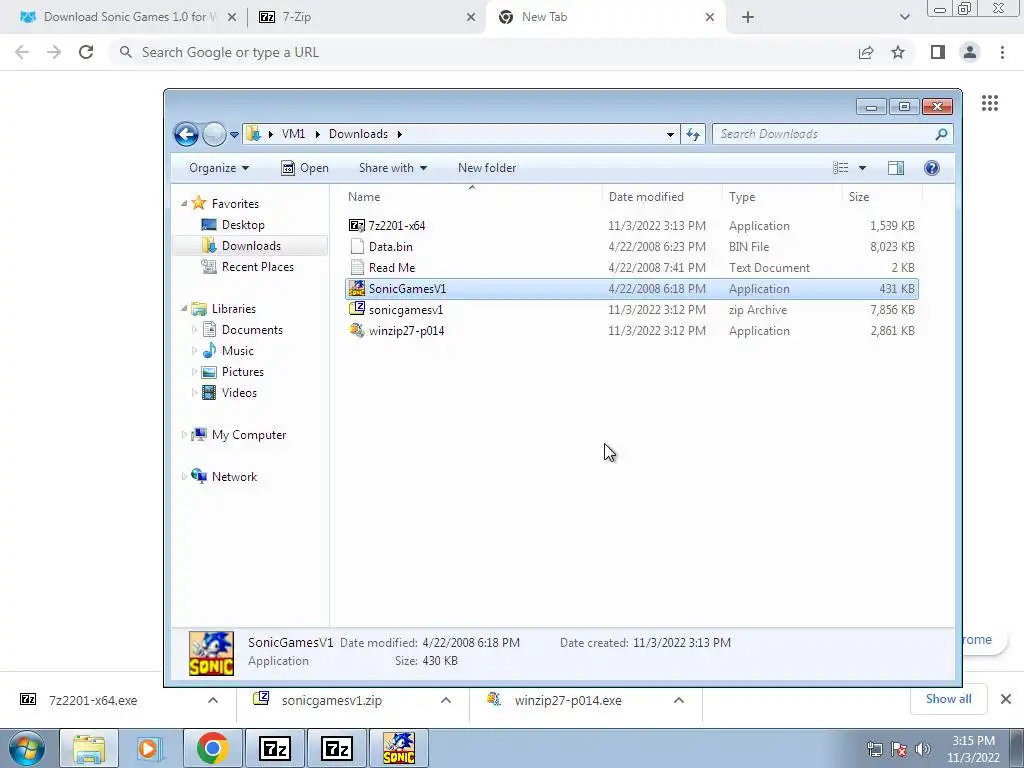The width and height of the screenshot is (1024, 768).
Task: Open Recent Places
Action: pos(257,266)
